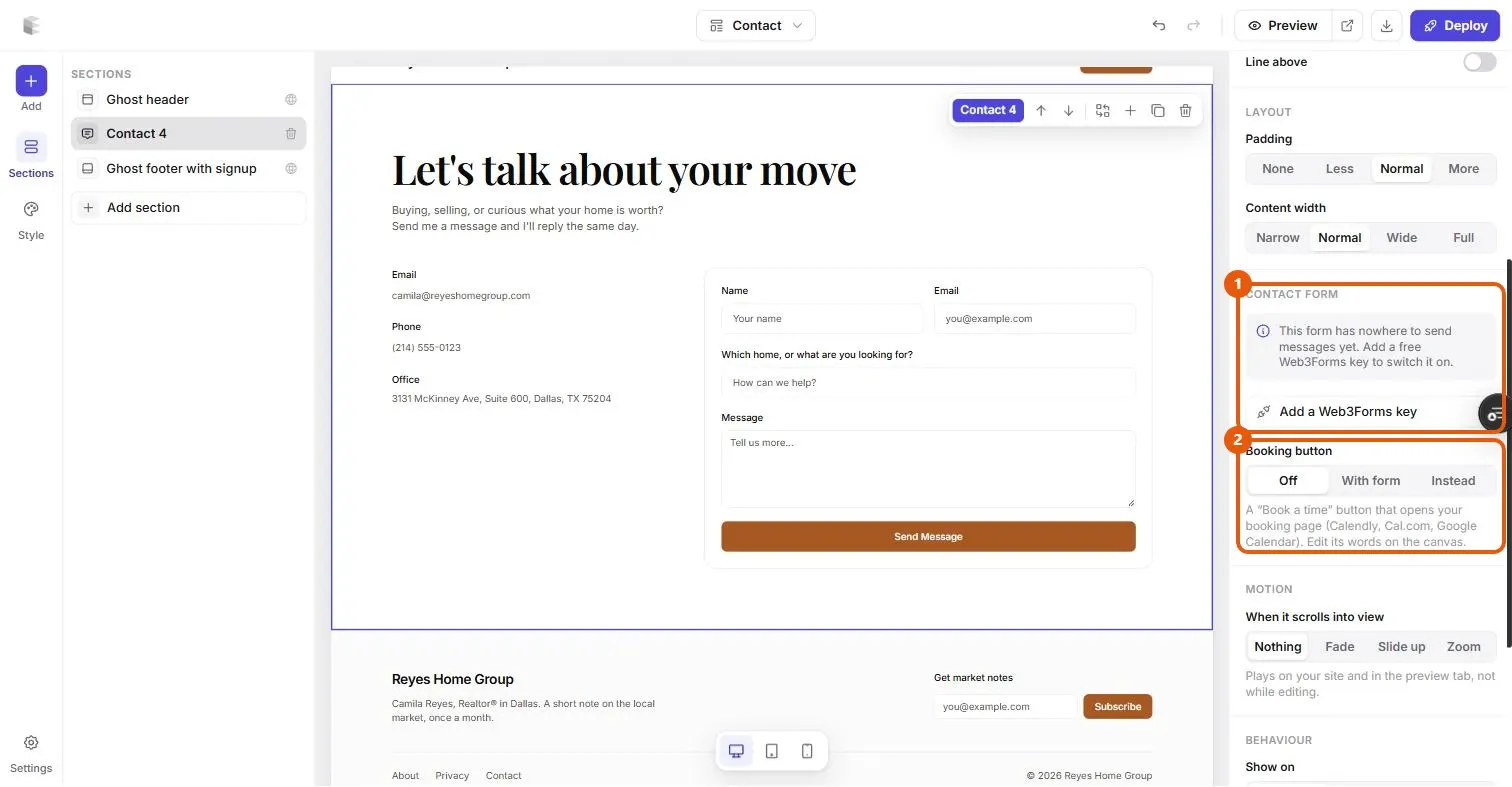Click the undo arrow in top bar
1512x787 pixels.
(x=1159, y=25)
